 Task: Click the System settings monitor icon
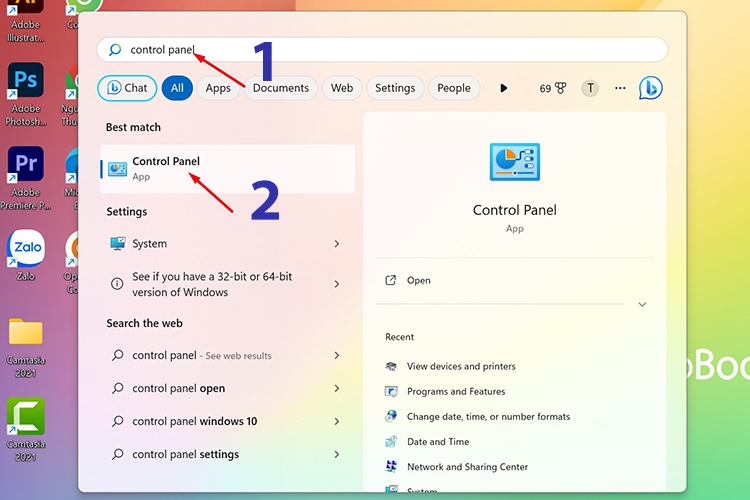click(118, 244)
